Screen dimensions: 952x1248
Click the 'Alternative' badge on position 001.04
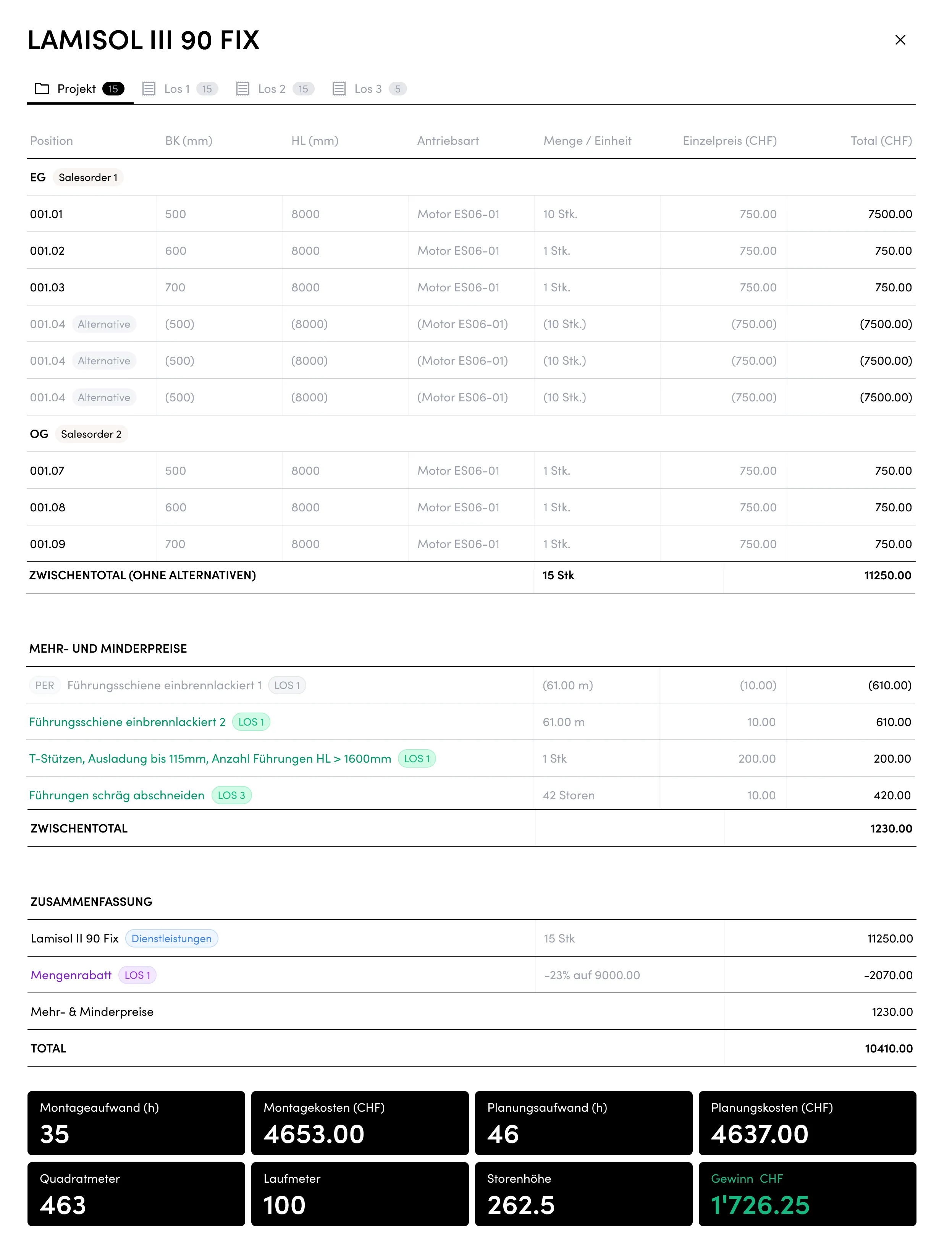(104, 324)
